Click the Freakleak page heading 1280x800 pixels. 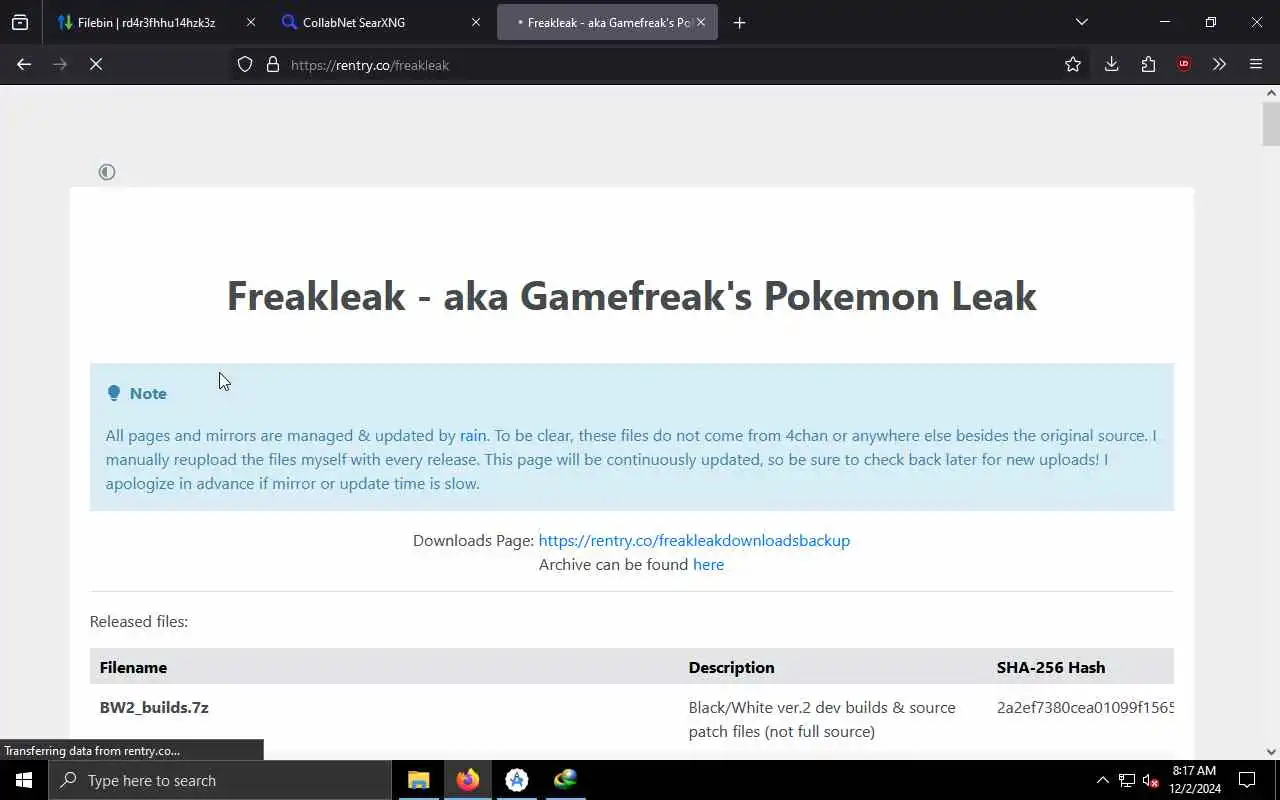[x=631, y=296]
